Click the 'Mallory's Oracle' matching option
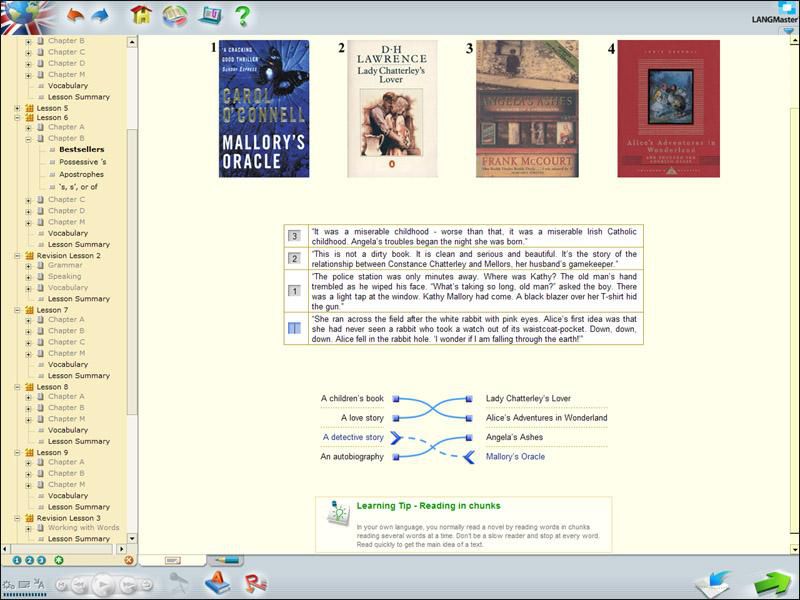The image size is (800, 600). 515,457
